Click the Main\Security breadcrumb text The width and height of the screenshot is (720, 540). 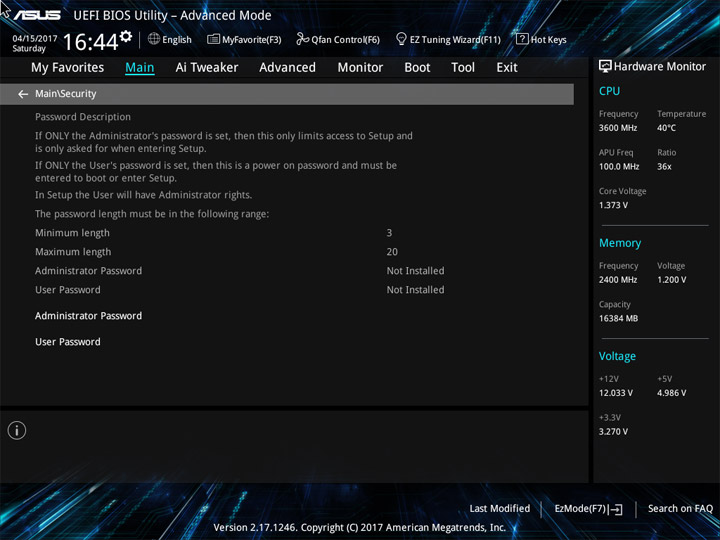click(x=66, y=94)
